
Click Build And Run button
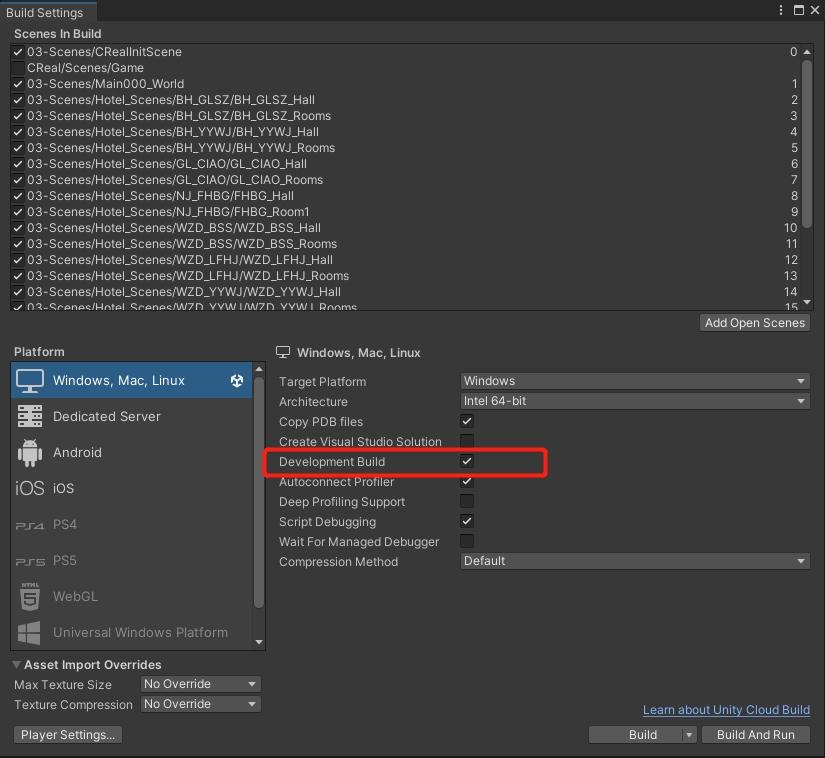[756, 735]
